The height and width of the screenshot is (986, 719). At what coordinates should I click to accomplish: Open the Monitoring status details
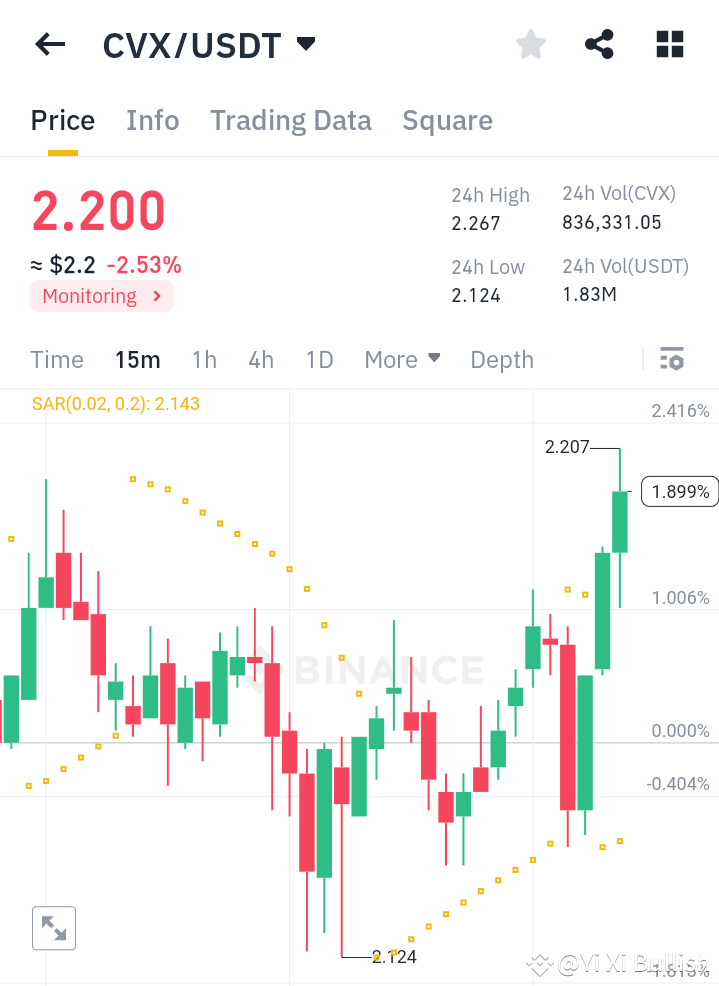tap(100, 296)
